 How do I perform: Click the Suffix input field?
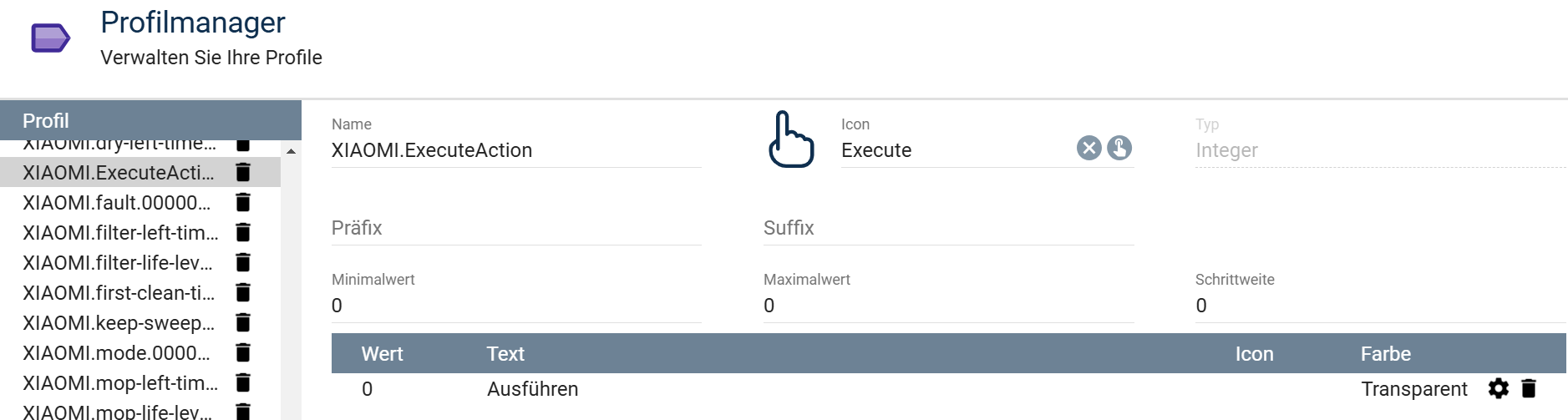948,228
